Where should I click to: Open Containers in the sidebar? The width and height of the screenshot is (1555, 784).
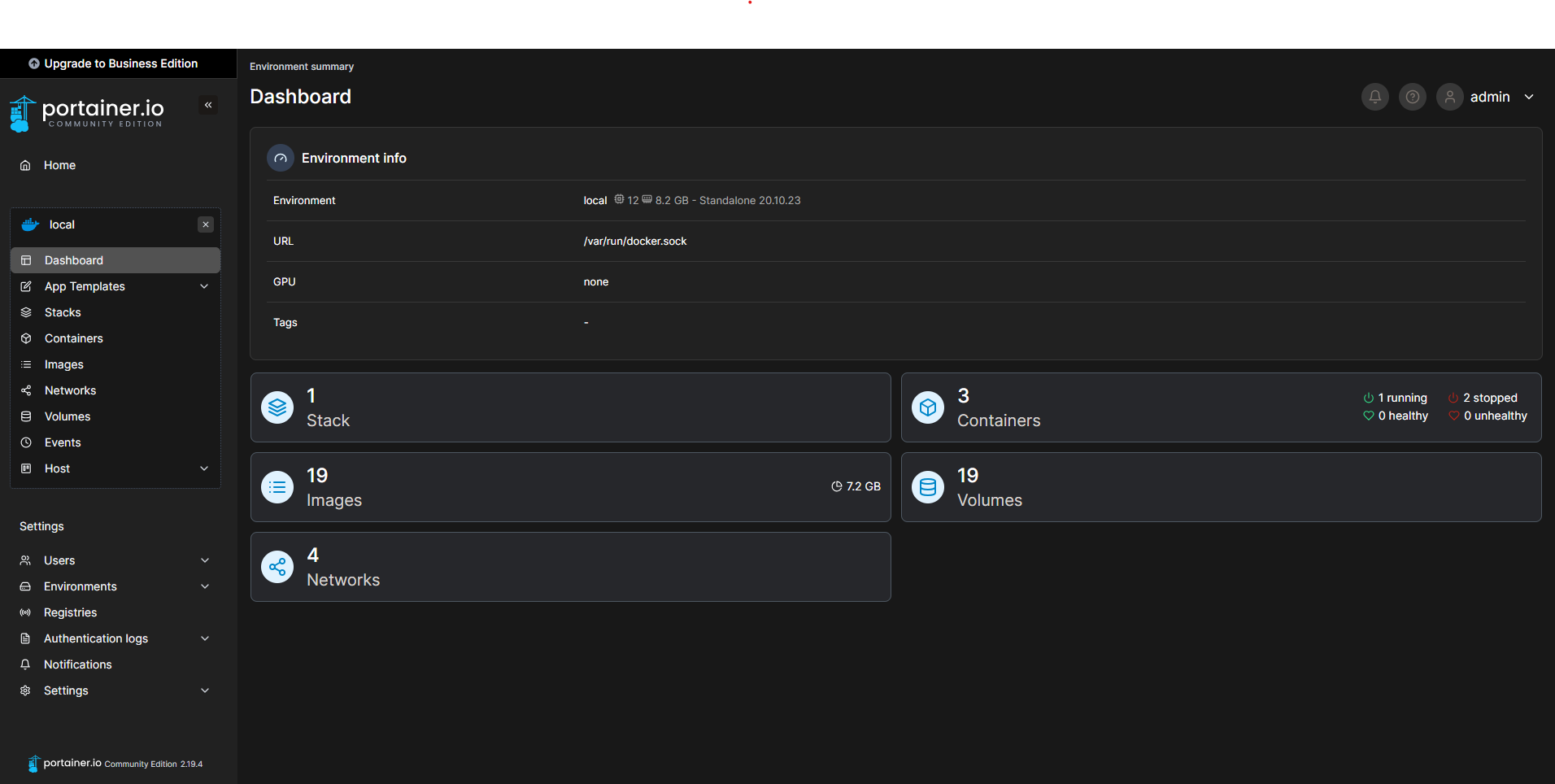tap(73, 338)
